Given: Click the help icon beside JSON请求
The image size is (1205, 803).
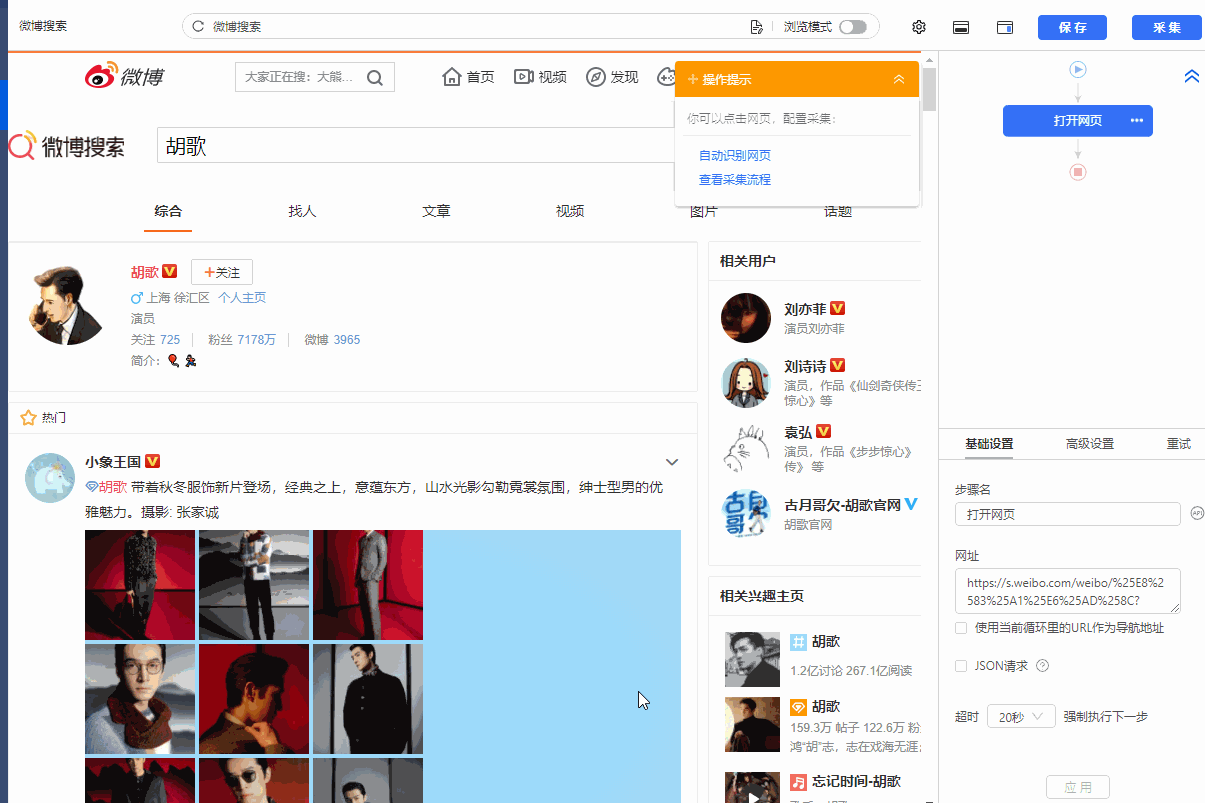Looking at the screenshot, I should pyautogui.click(x=1042, y=666).
